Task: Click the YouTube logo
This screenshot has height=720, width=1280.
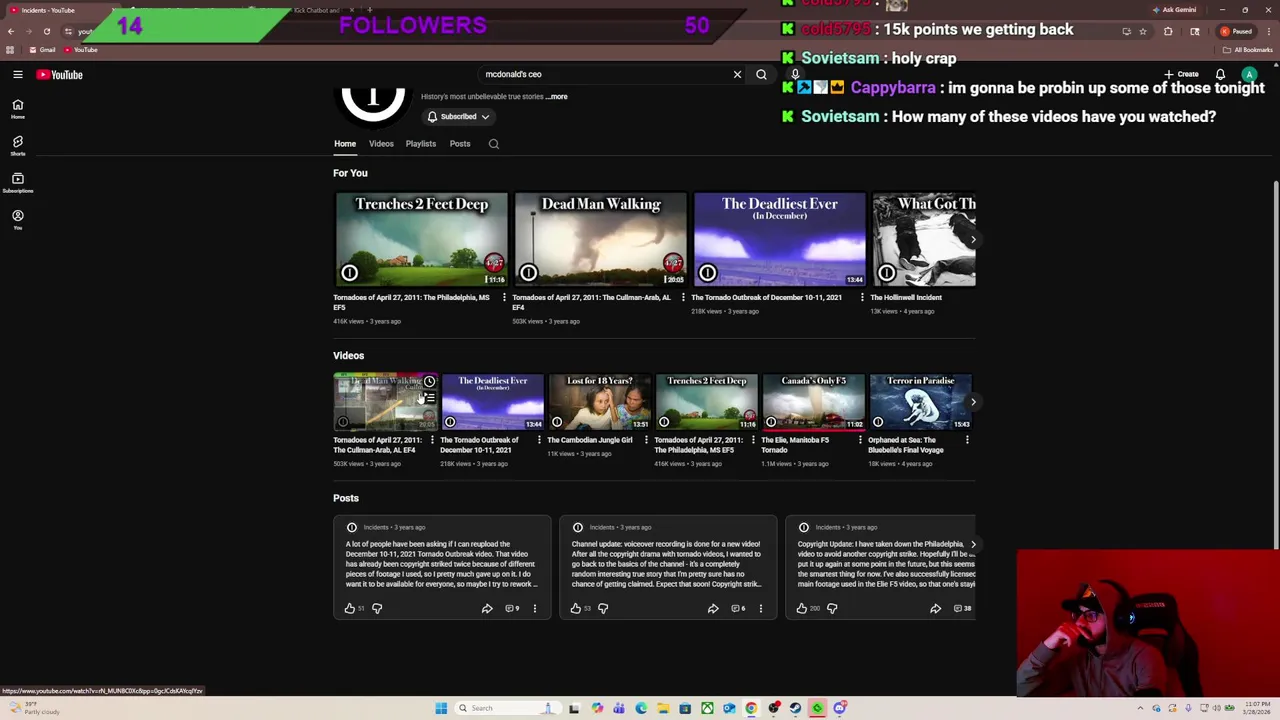Action: click(x=60, y=74)
